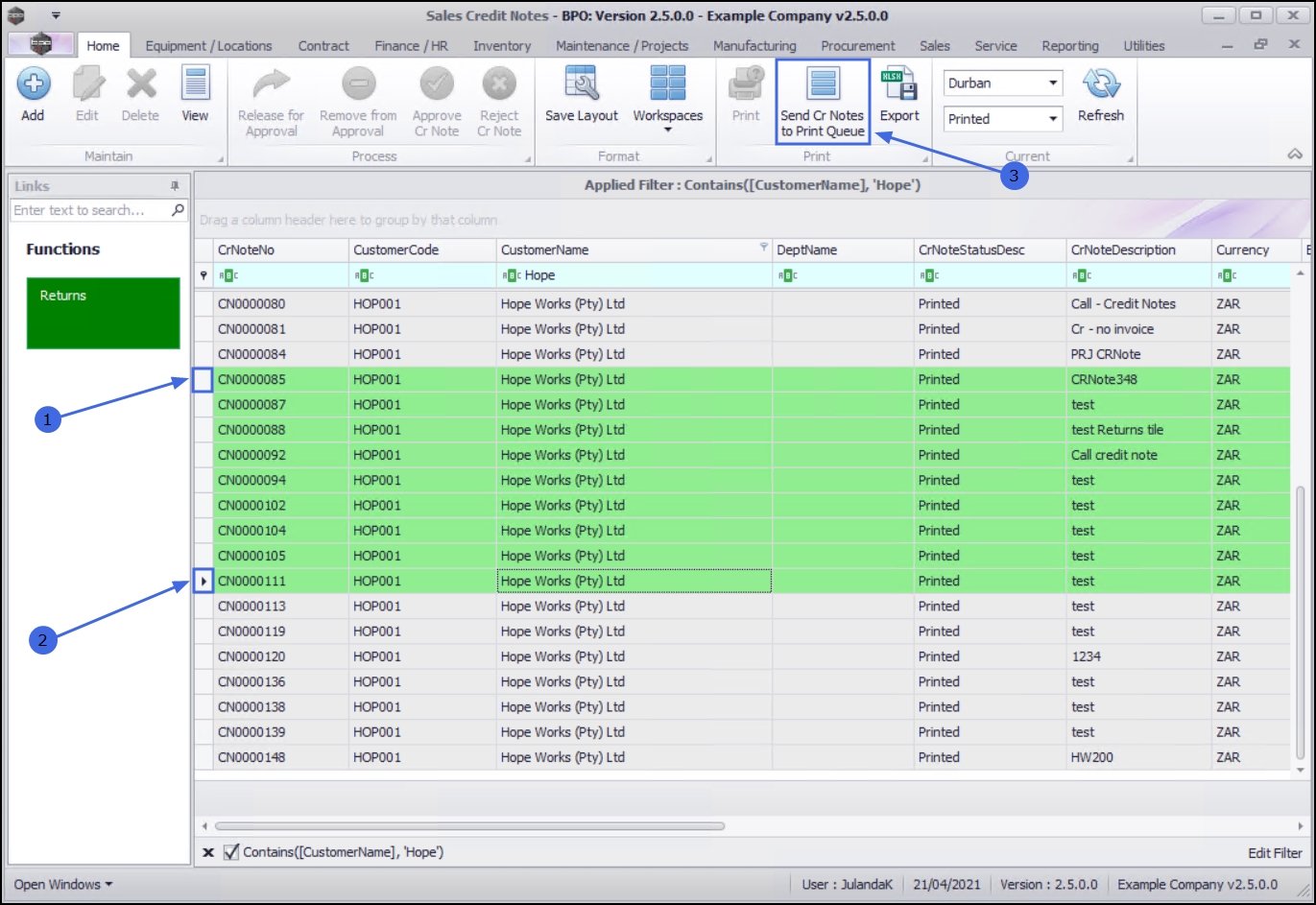Screen dimensions: 1316x905
Task: Open the Open Windows dropdown menu
Action: pos(62,884)
